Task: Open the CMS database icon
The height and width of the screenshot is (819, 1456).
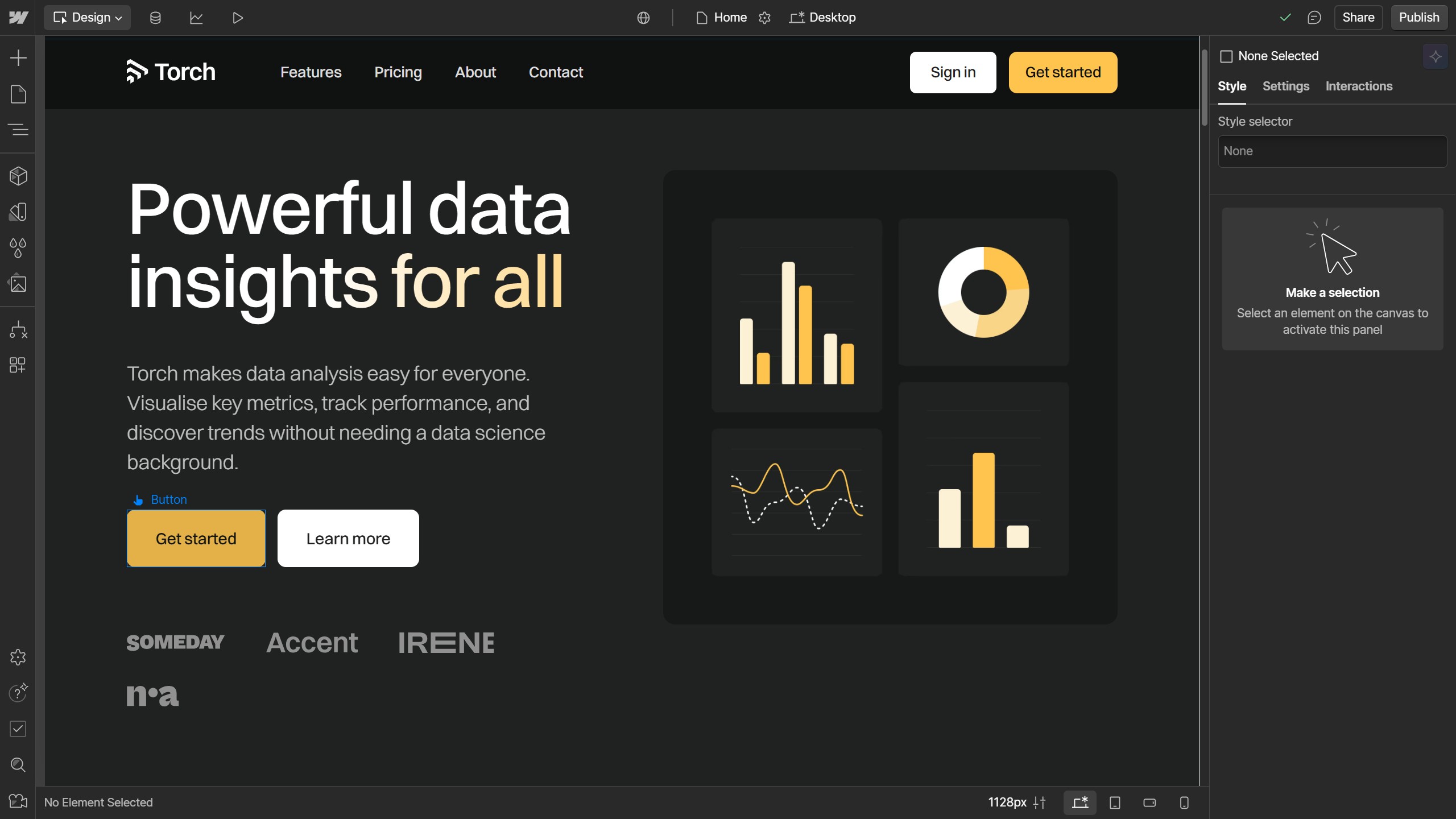Action: pyautogui.click(x=155, y=18)
